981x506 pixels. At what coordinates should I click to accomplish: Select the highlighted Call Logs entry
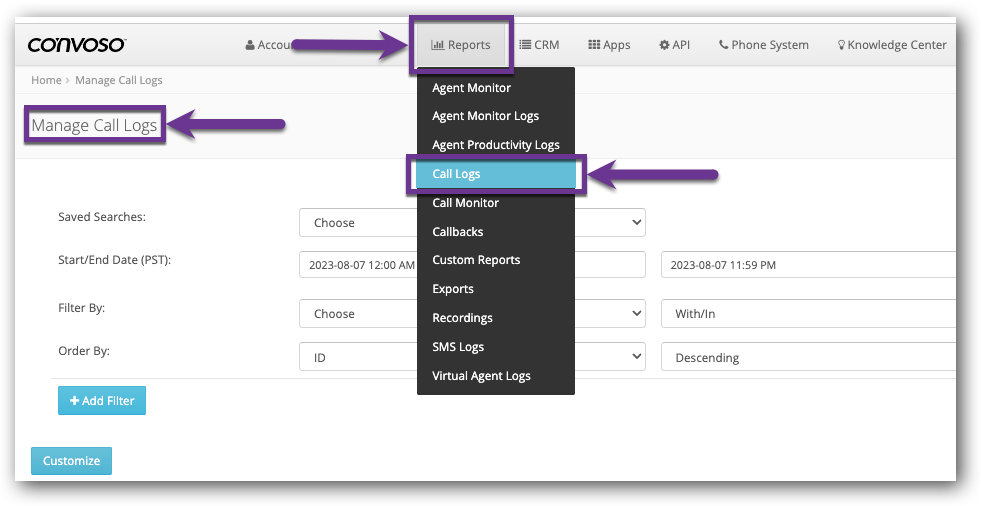496,175
